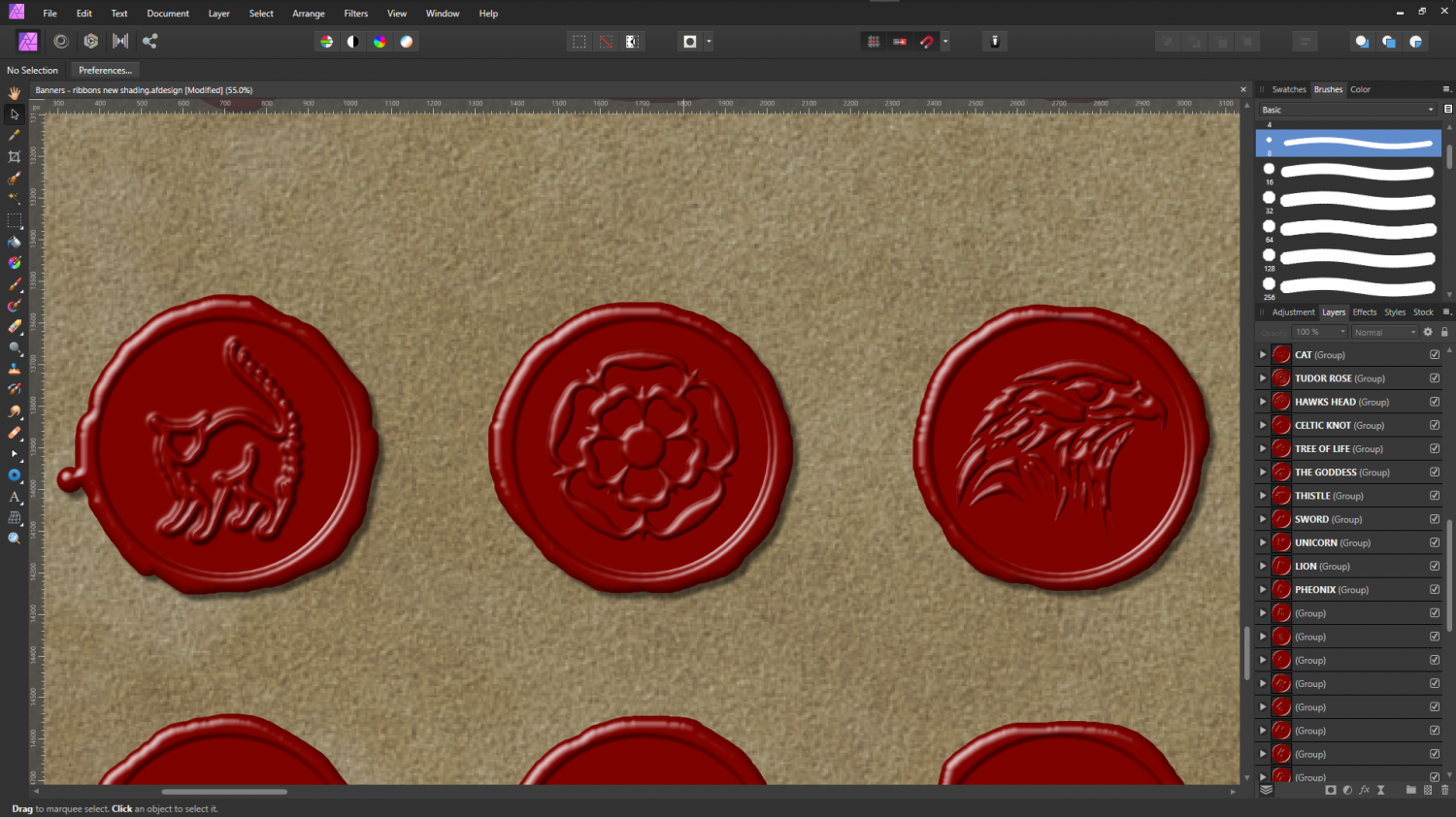This screenshot has width=1456, height=818.
Task: Select the Zoom magnifier tool
Action: click(x=14, y=539)
